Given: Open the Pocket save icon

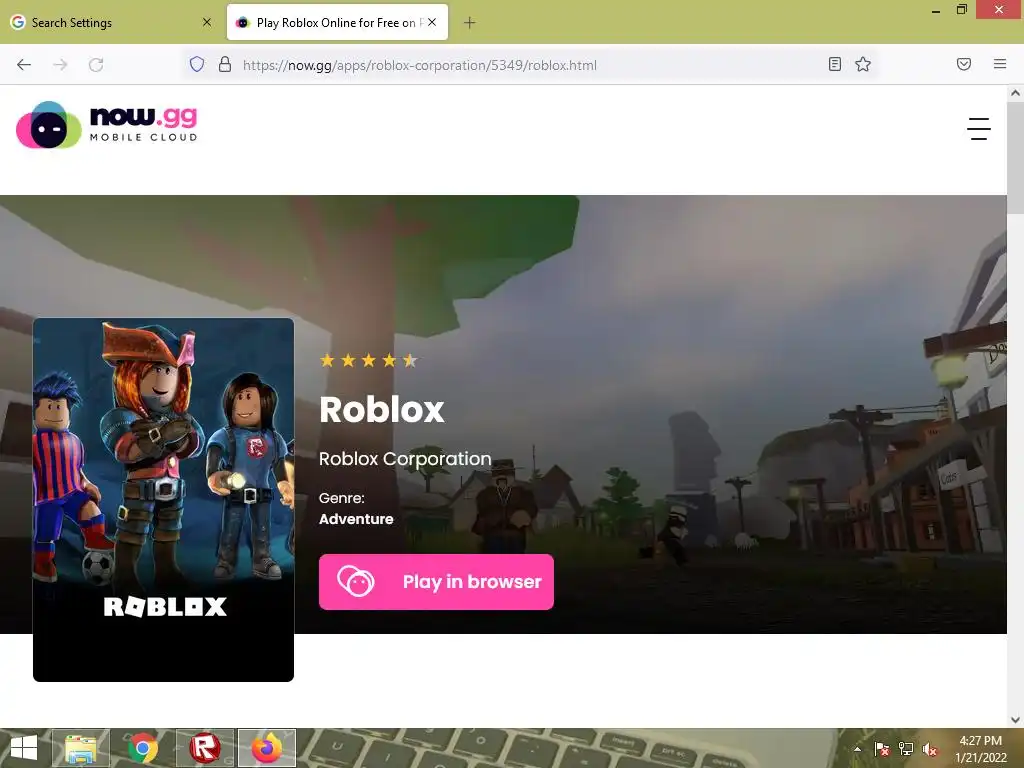Looking at the screenshot, I should tap(964, 64).
